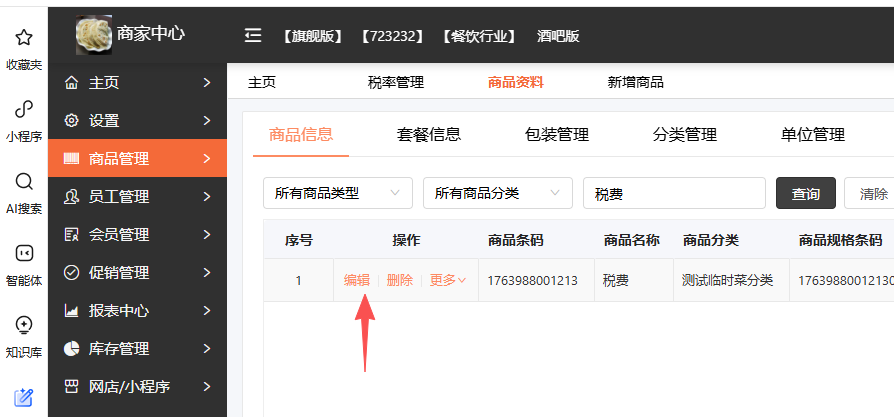This screenshot has width=894, height=417.
Task: Open the 所有商品类型 dropdown
Action: (x=337, y=193)
